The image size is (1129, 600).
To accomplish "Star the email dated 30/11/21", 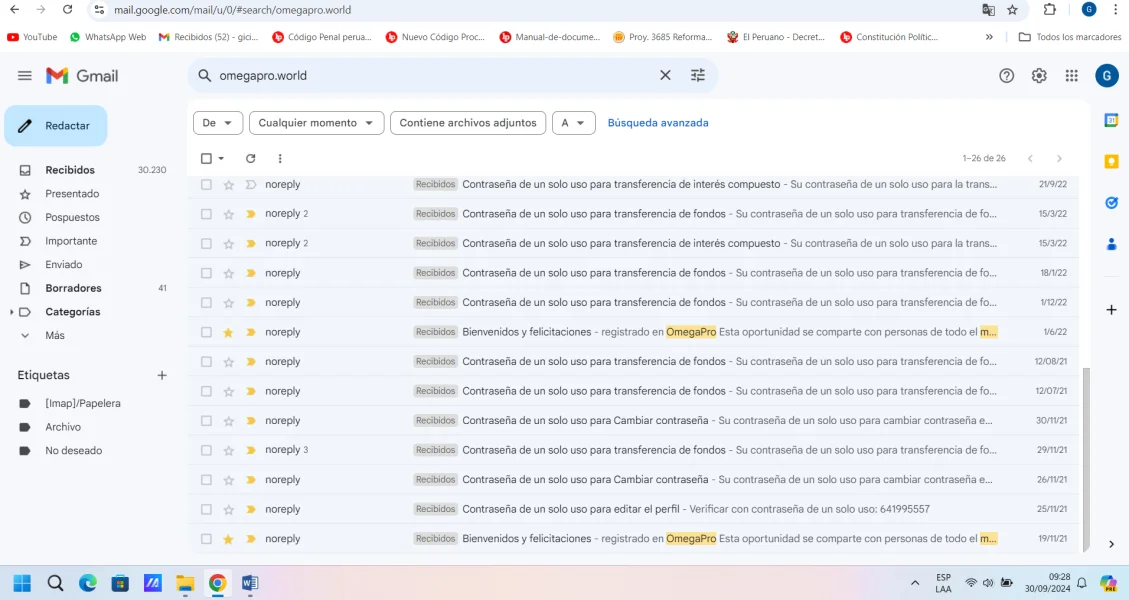I will 228,421.
